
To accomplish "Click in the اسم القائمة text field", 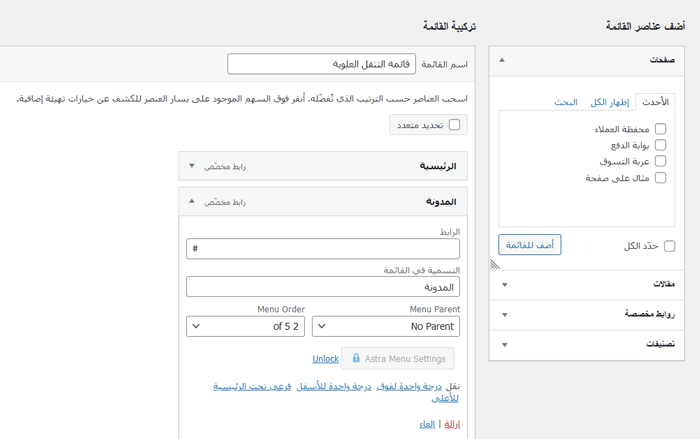I will [x=321, y=64].
